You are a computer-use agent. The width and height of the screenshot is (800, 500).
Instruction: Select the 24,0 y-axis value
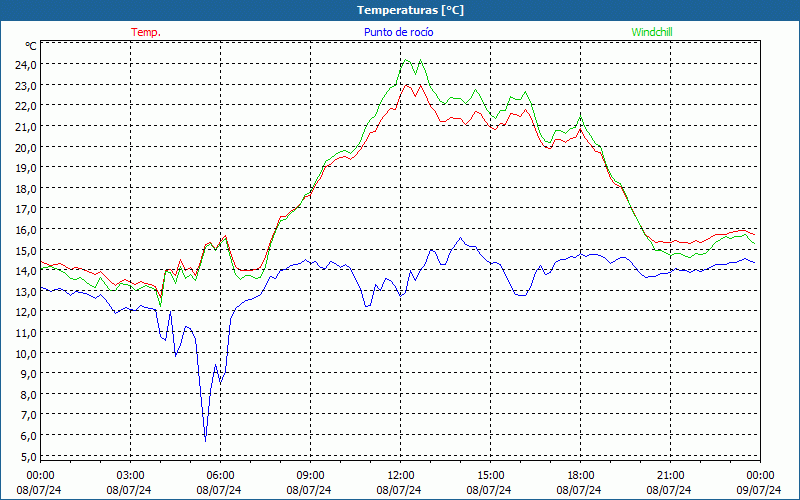(26, 65)
